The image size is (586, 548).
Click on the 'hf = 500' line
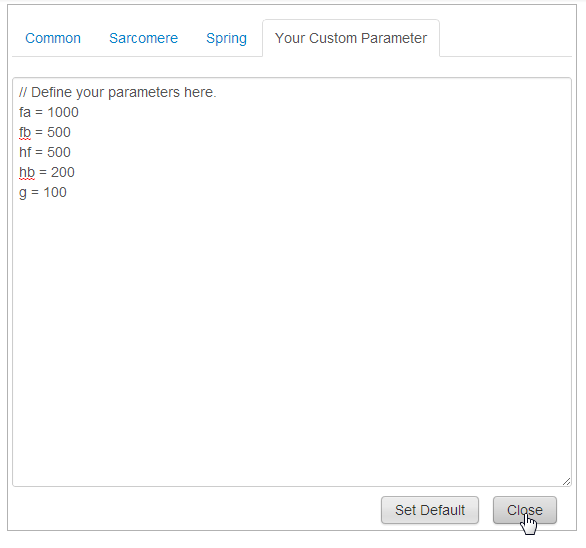pyautogui.click(x=45, y=152)
